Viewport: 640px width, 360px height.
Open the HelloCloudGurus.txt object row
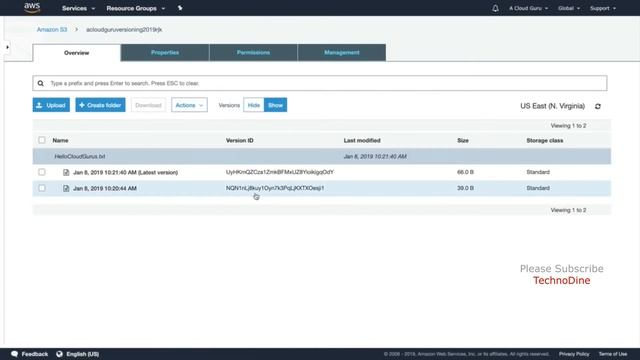322,156
